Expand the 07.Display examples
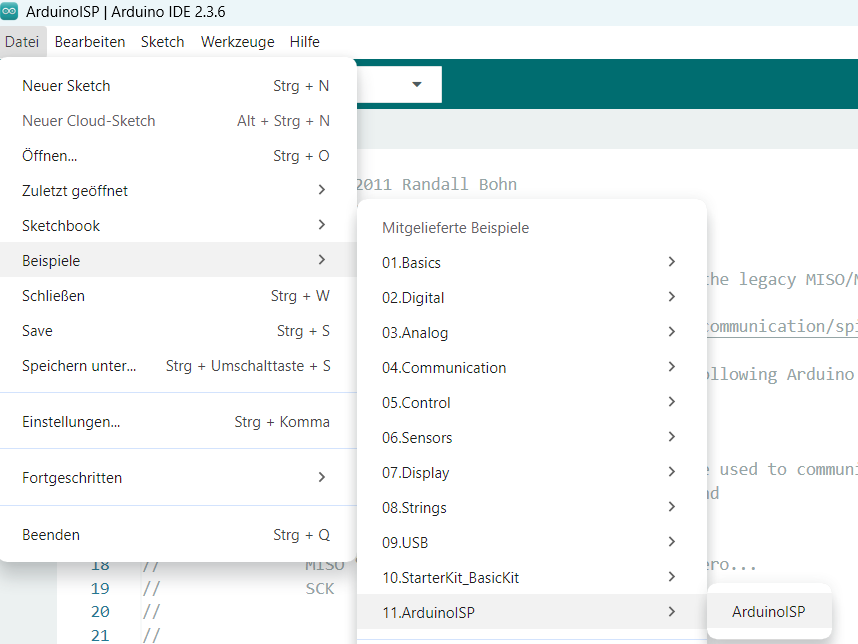This screenshot has height=644, width=858. coord(531,473)
